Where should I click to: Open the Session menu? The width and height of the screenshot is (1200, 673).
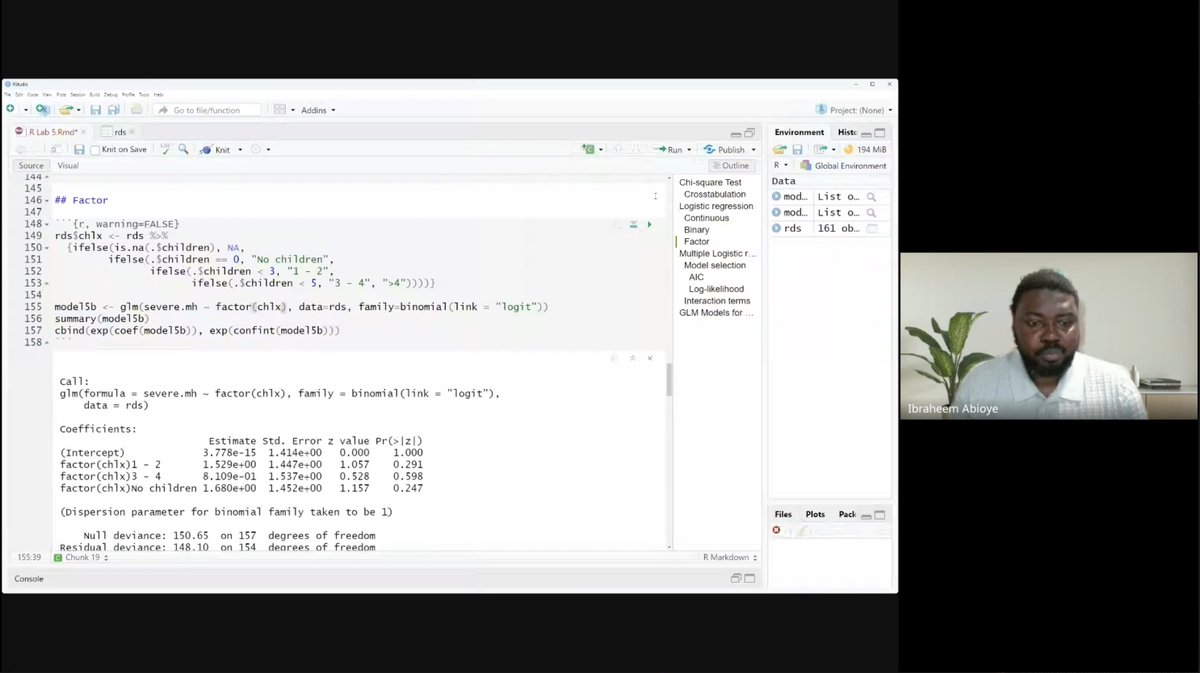coord(78,94)
